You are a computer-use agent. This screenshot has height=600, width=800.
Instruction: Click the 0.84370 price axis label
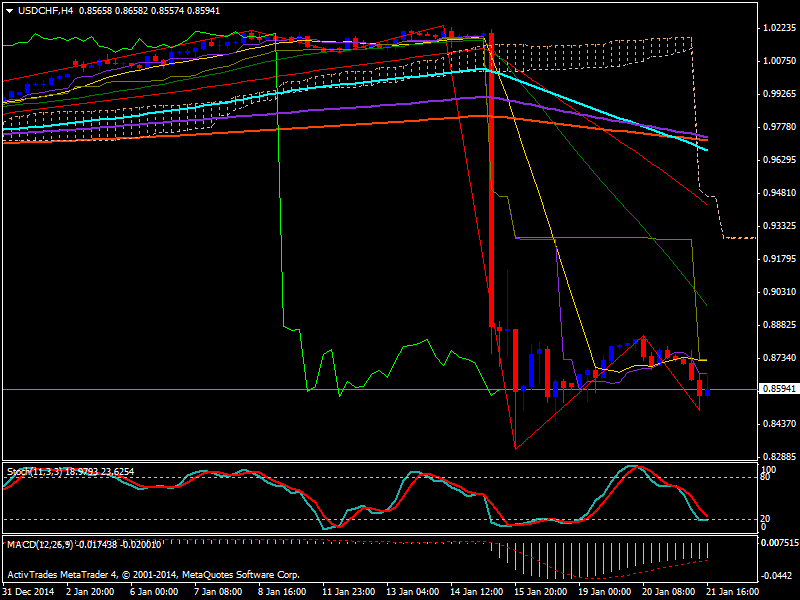coord(779,423)
